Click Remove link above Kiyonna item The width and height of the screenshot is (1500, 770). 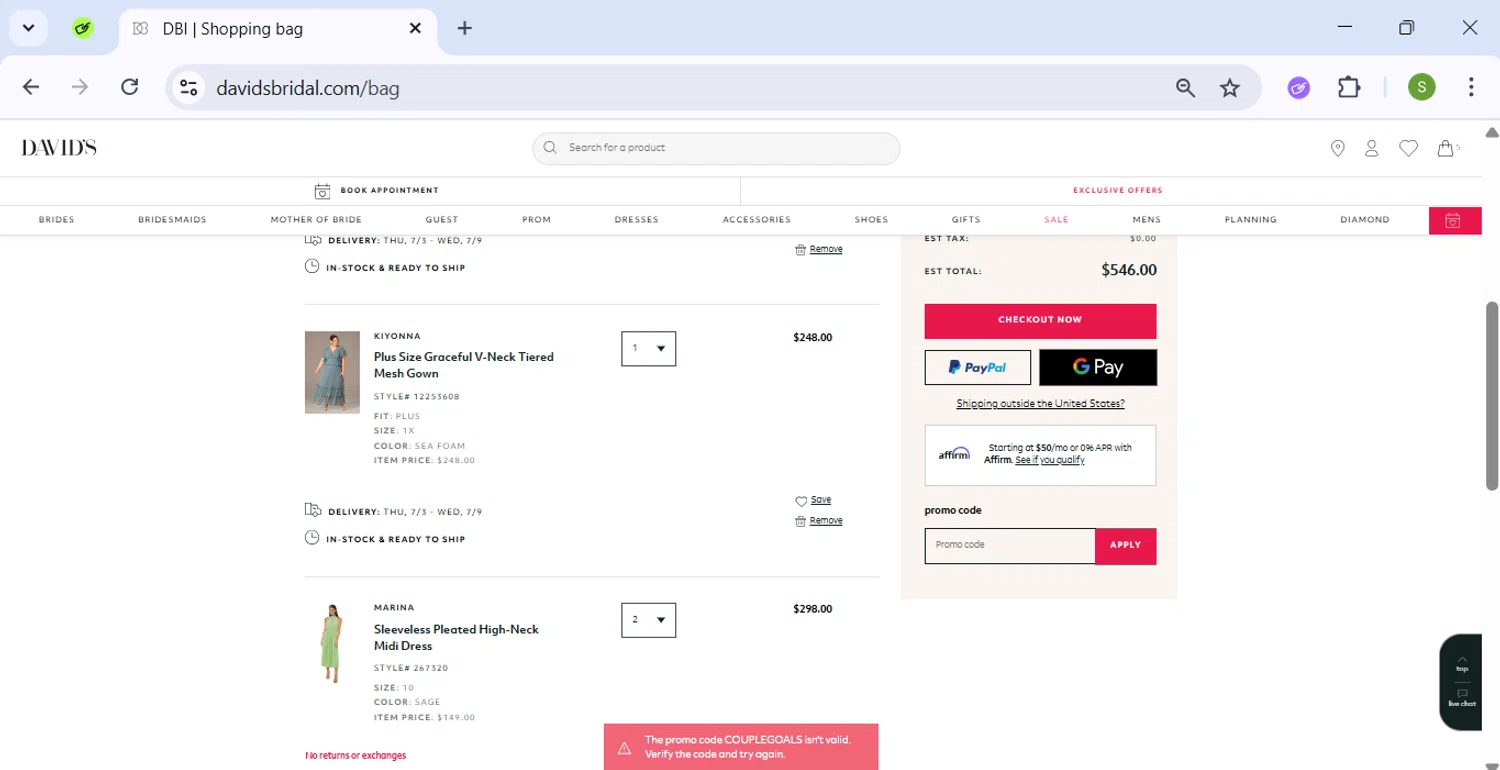point(826,249)
